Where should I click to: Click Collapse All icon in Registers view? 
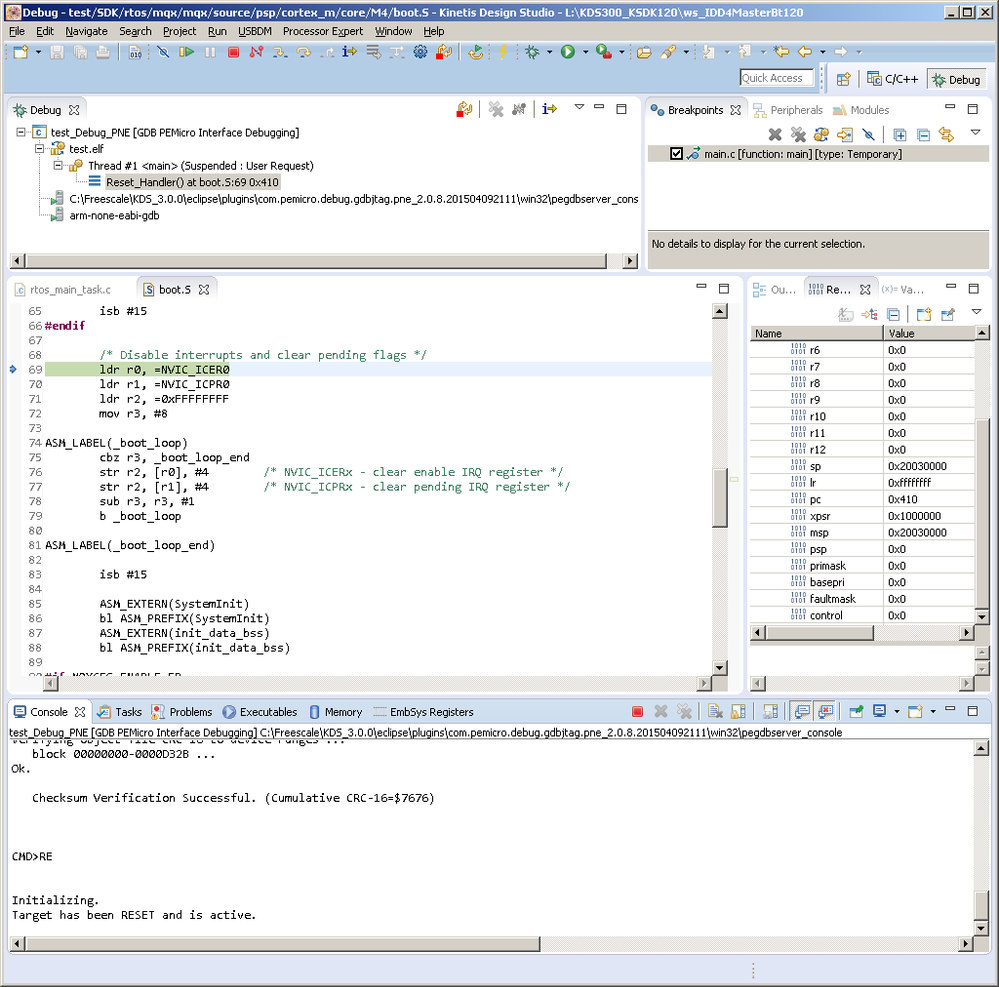pyautogui.click(x=893, y=314)
